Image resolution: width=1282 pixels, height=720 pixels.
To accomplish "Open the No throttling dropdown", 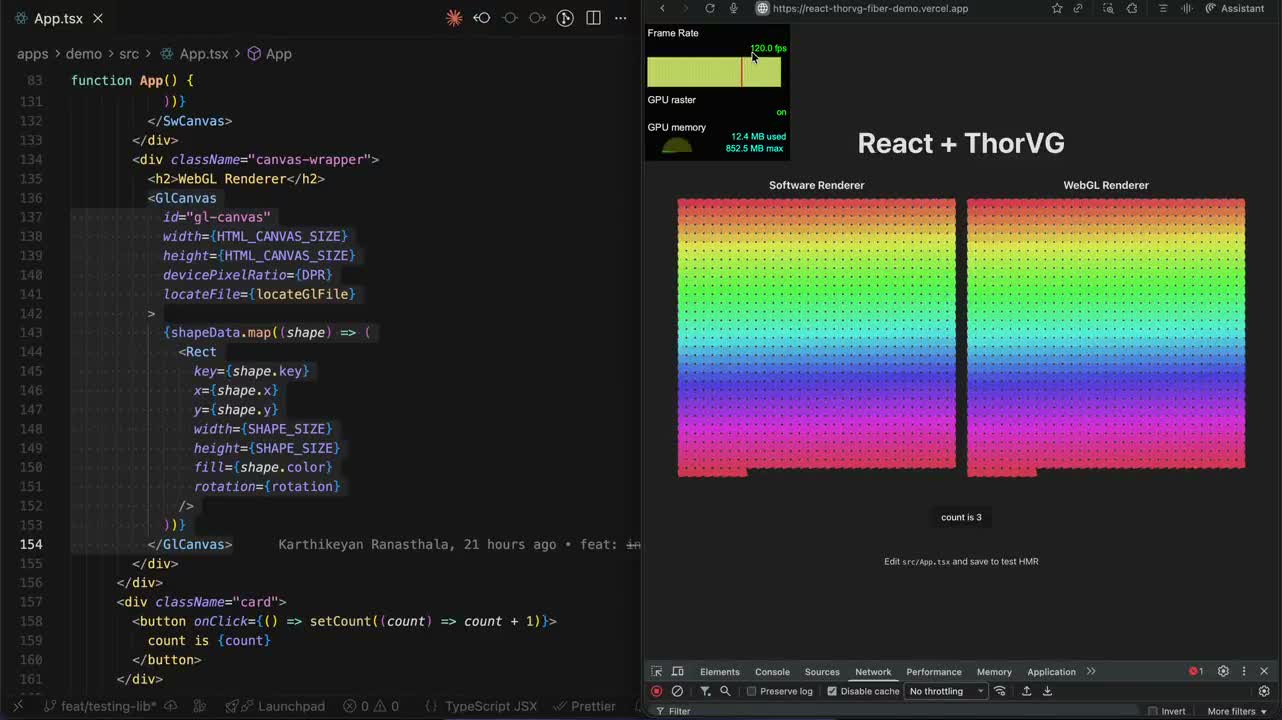I will [946, 691].
